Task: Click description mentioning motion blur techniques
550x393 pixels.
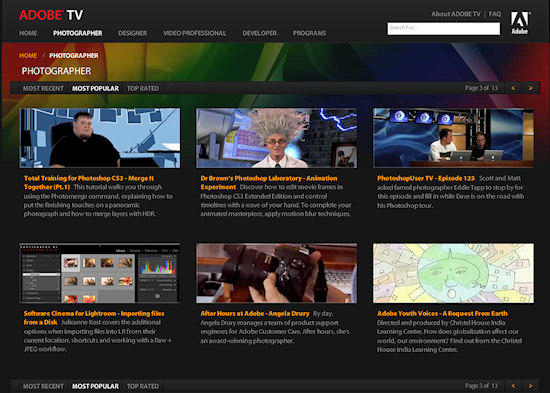Action: pyautogui.click(x=276, y=200)
